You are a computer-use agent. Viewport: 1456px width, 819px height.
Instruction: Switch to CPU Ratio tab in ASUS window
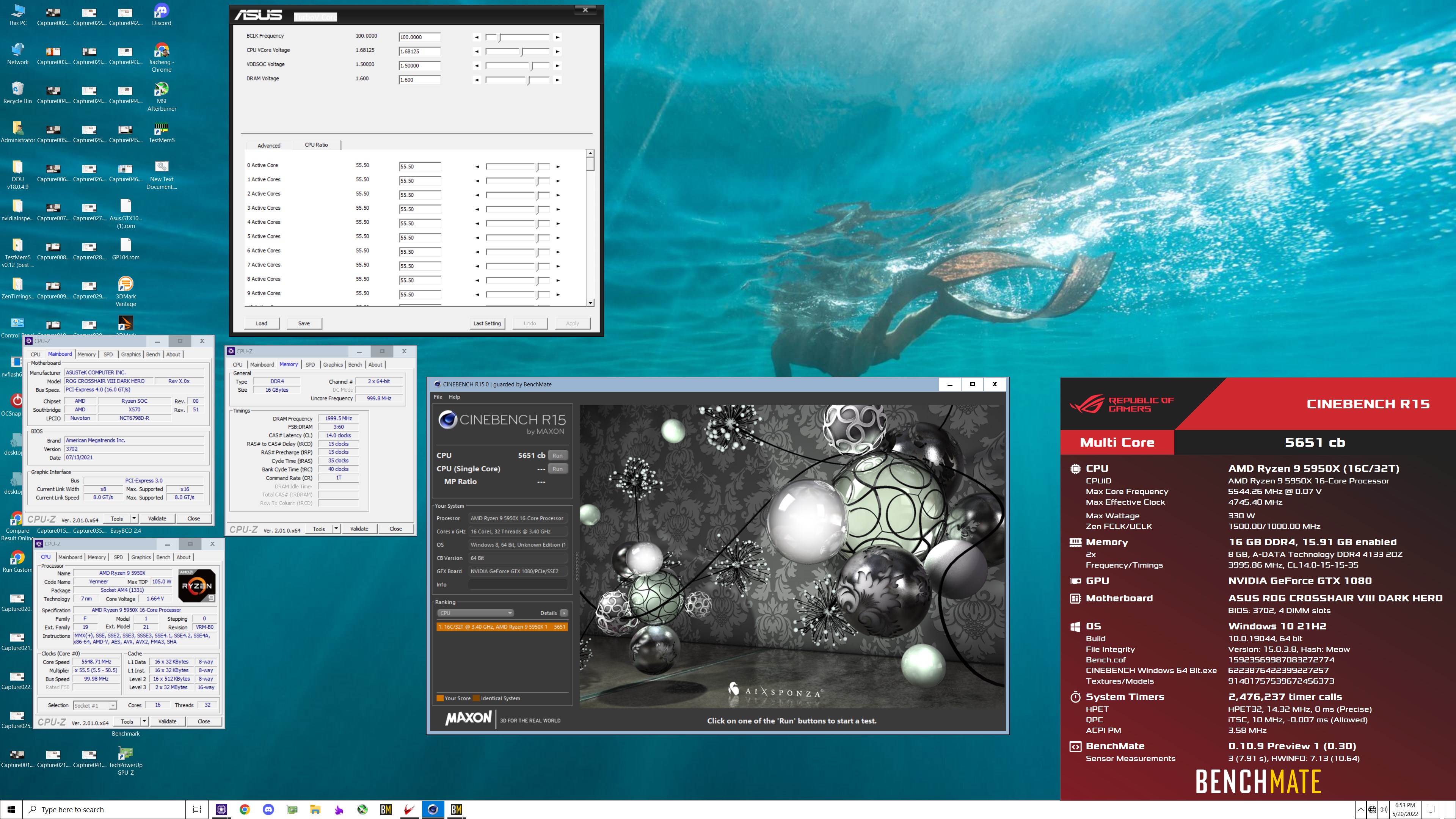(x=316, y=145)
